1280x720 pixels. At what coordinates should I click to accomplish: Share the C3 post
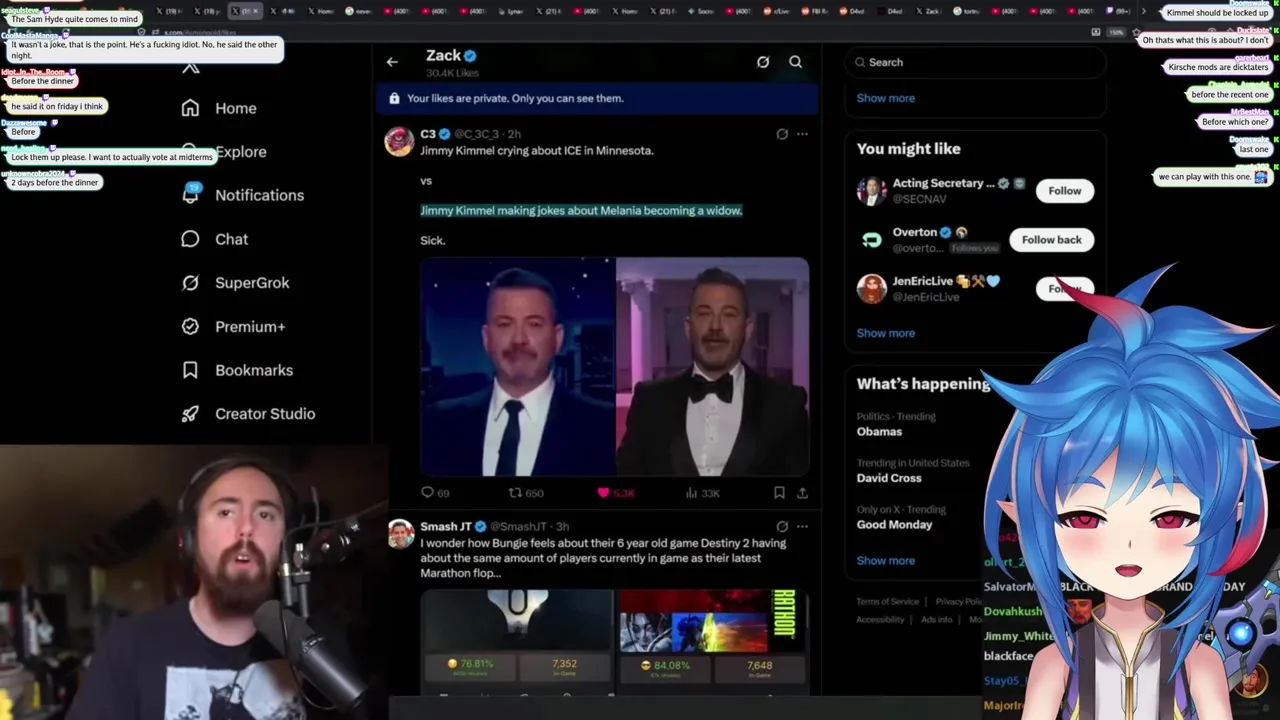coord(802,493)
